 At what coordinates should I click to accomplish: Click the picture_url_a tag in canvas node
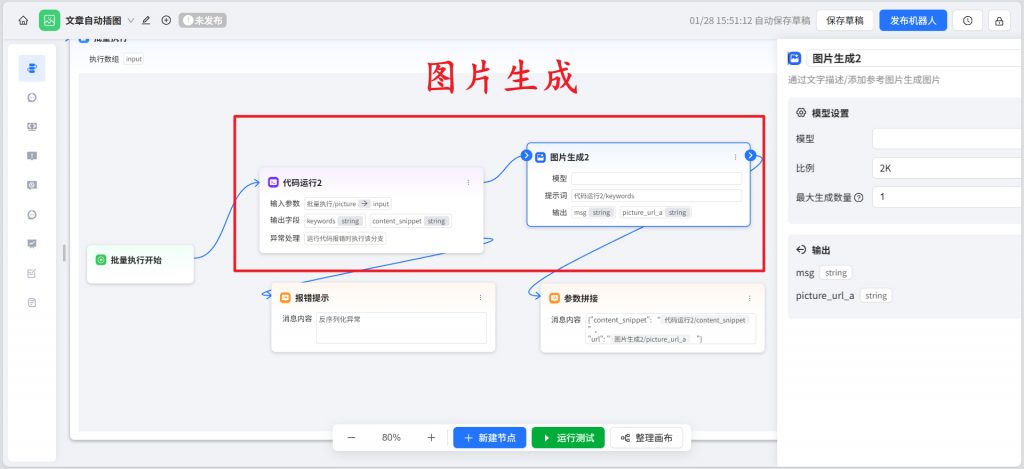(655, 212)
